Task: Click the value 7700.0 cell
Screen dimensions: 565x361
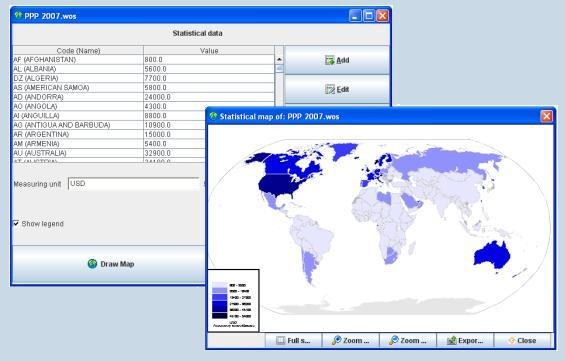Action: point(209,78)
